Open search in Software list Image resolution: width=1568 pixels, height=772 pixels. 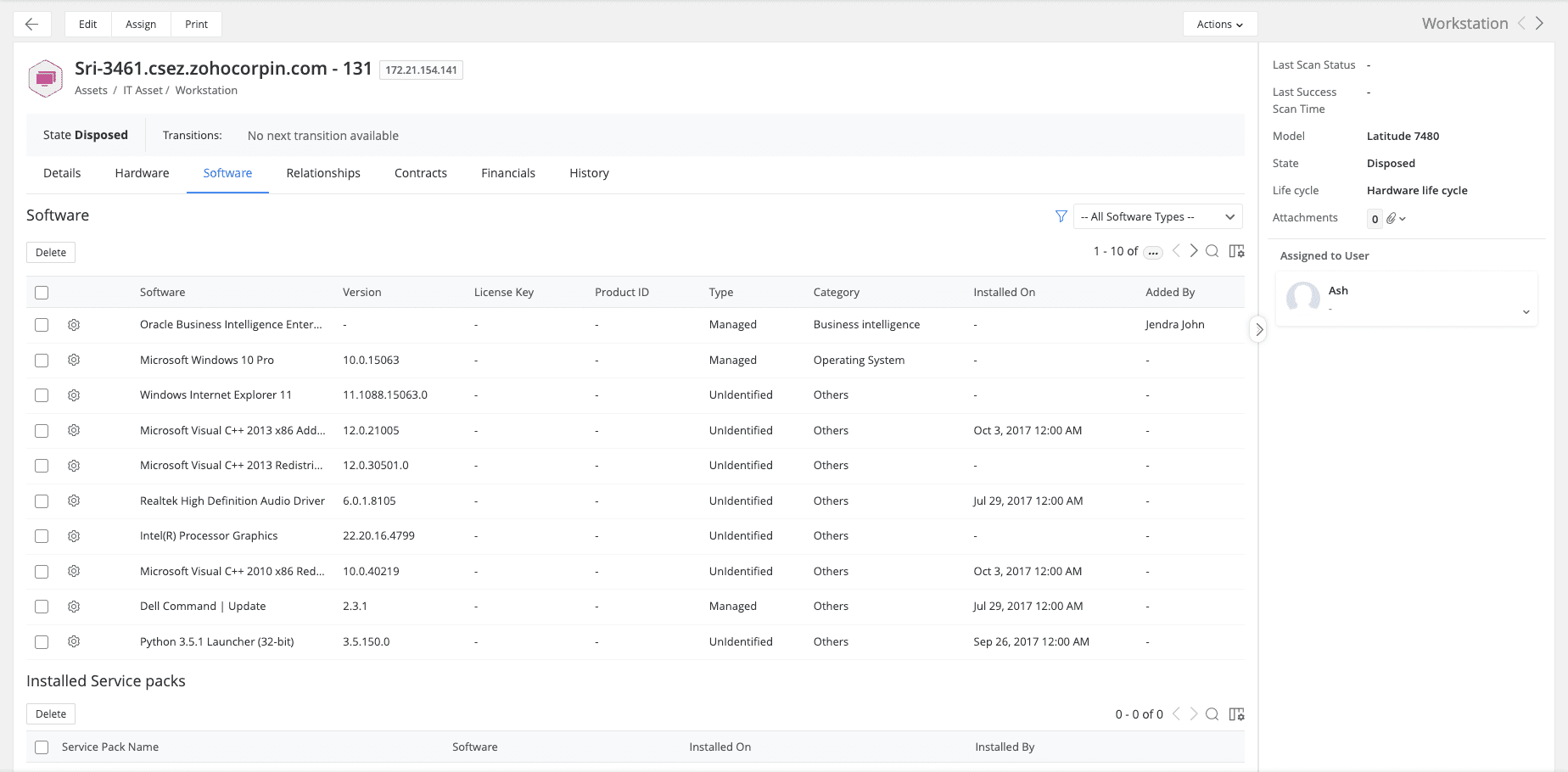pyautogui.click(x=1212, y=251)
